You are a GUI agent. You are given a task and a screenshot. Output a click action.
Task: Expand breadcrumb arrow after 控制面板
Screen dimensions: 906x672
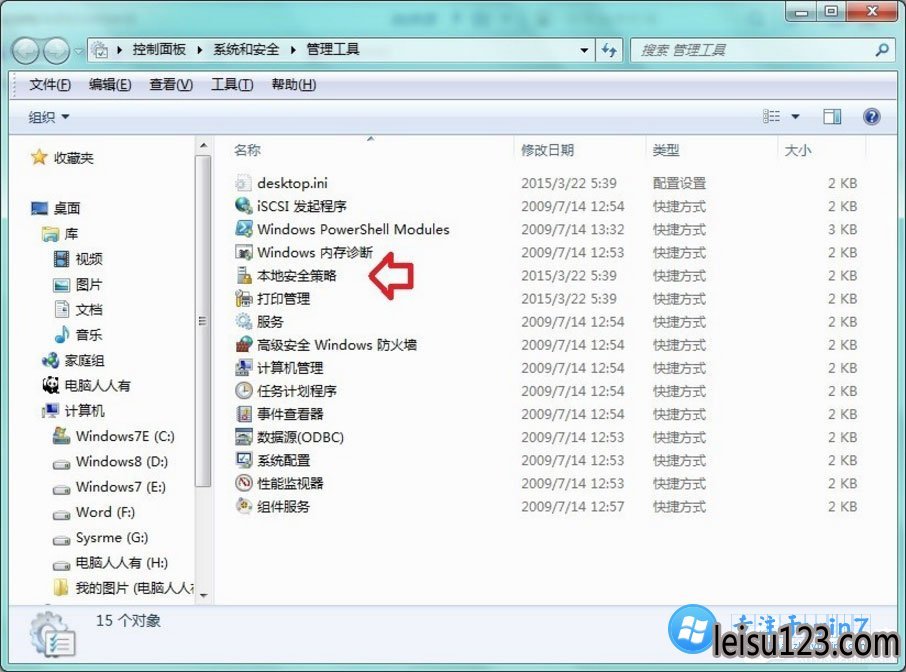click(199, 50)
